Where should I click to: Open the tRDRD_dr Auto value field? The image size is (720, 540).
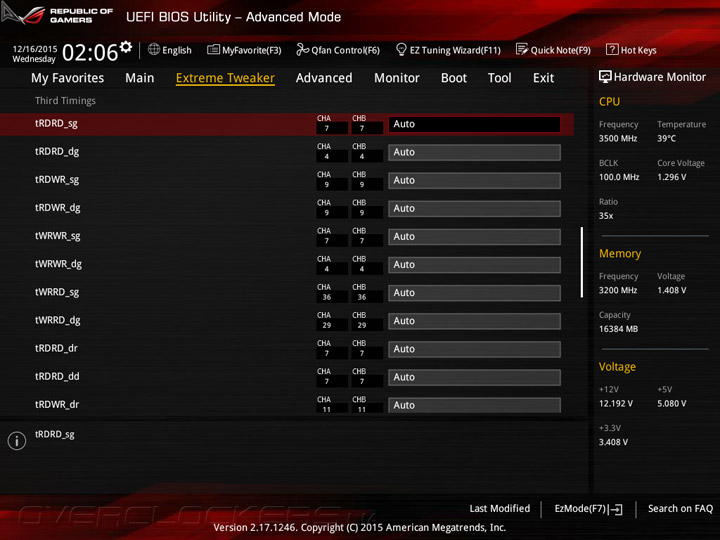click(x=474, y=349)
